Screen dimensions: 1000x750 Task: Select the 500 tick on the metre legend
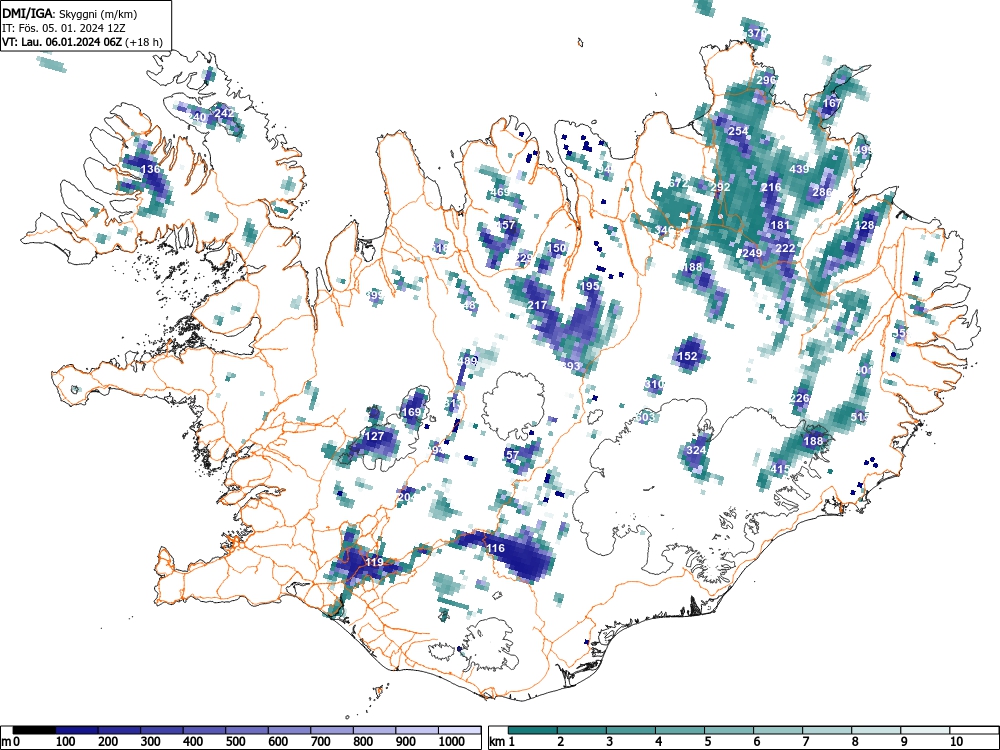[235, 742]
